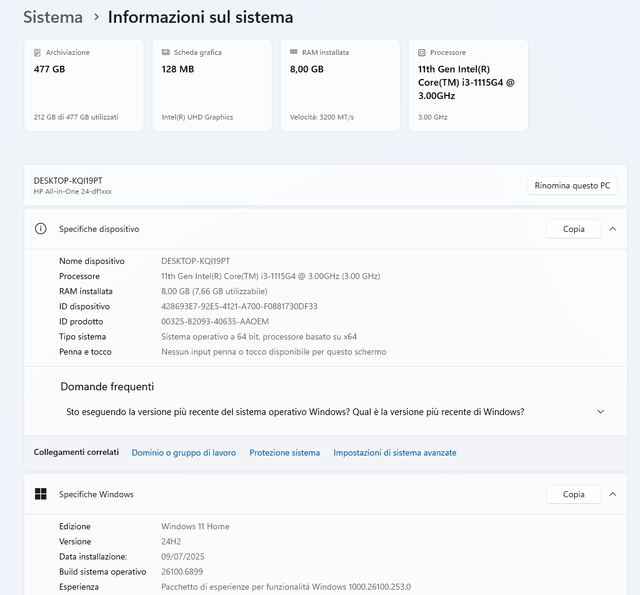This screenshot has height=595, width=640.
Task: Click the Windows logo beside Specifiche Windows
Action: (41, 494)
